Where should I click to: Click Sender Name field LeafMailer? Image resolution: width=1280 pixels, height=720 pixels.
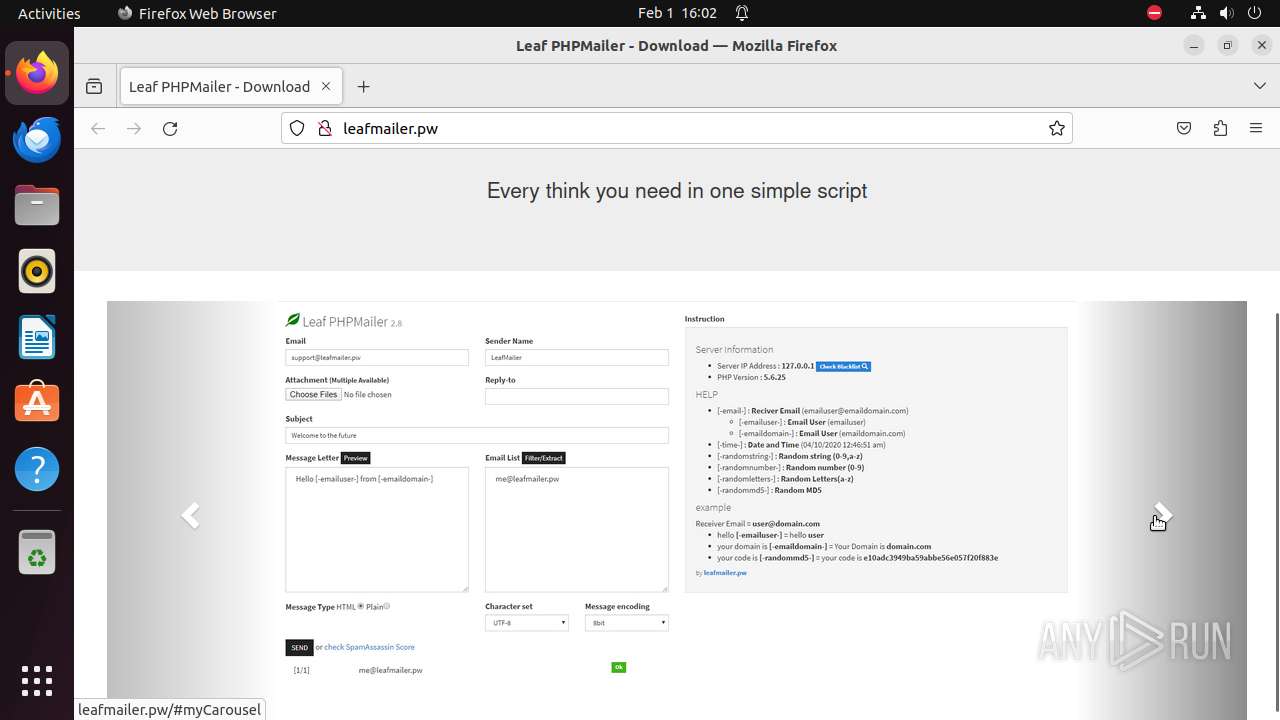point(577,357)
